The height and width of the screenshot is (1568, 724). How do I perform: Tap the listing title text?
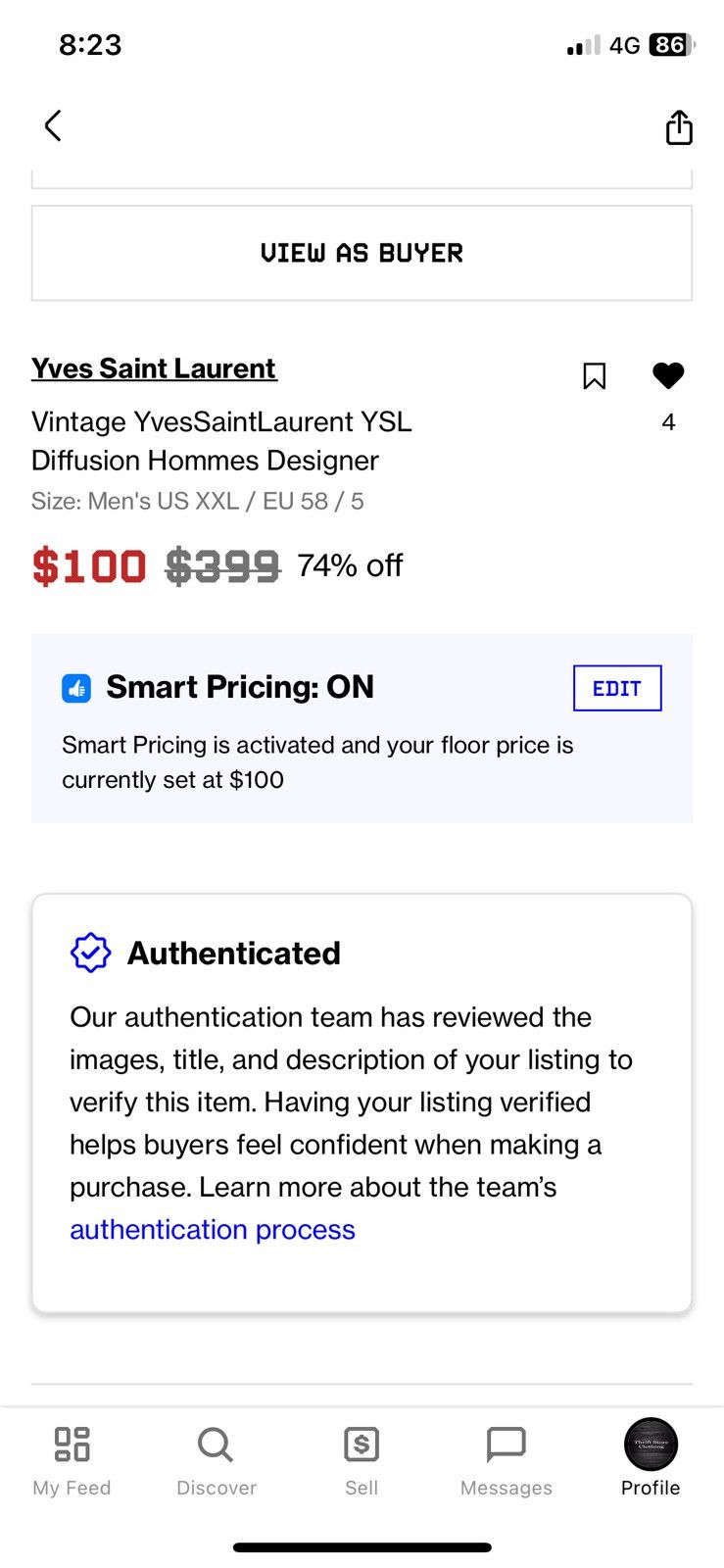click(x=221, y=441)
